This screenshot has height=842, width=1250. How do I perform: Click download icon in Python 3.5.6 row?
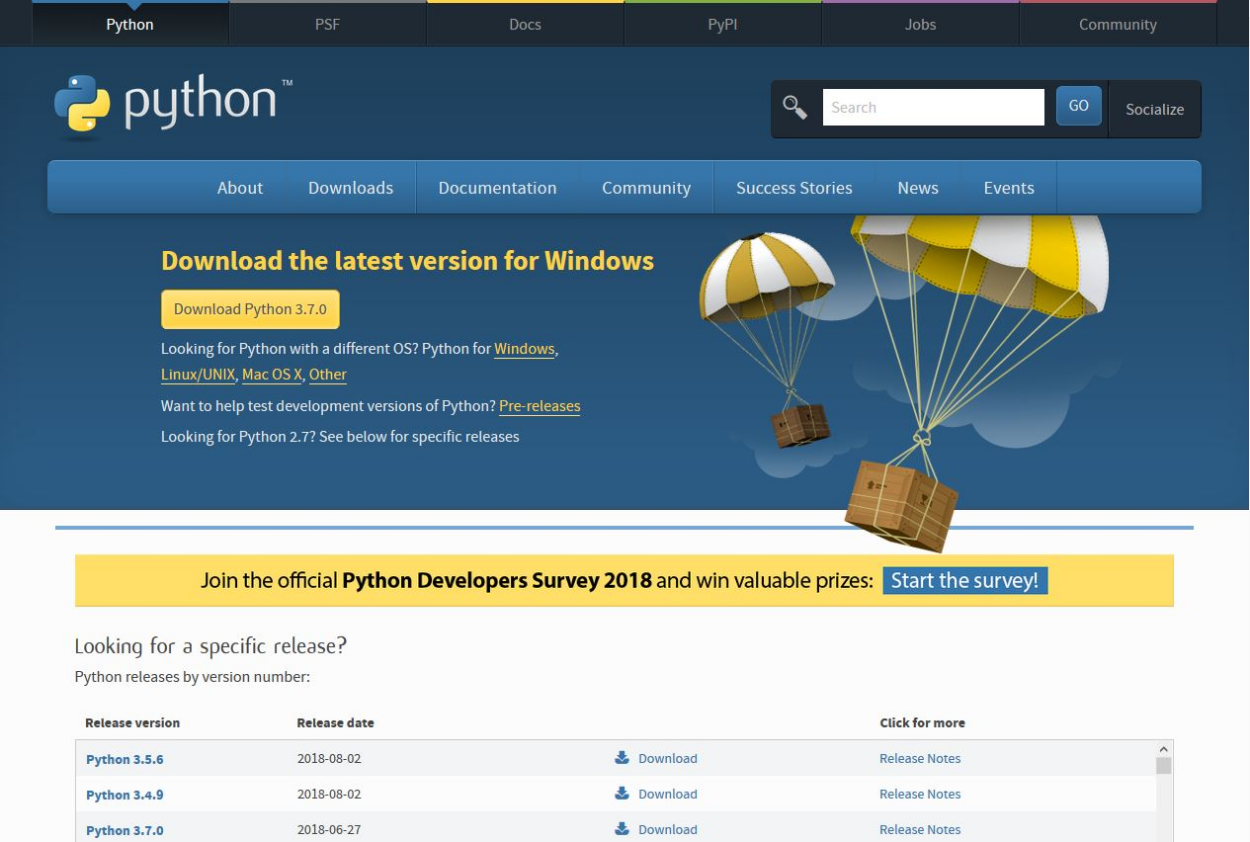(x=622, y=758)
